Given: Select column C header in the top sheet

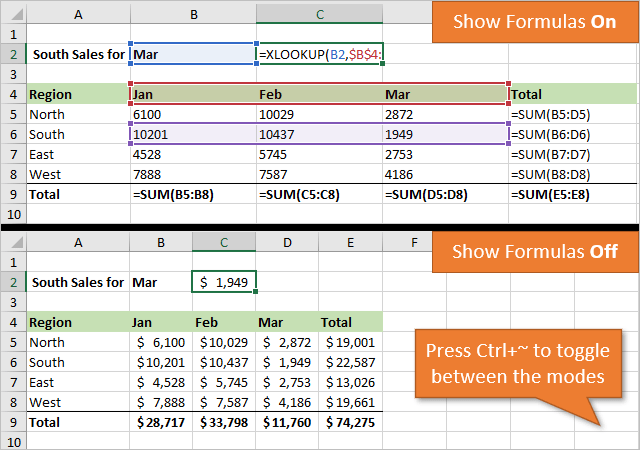Looking at the screenshot, I should click(x=319, y=14).
